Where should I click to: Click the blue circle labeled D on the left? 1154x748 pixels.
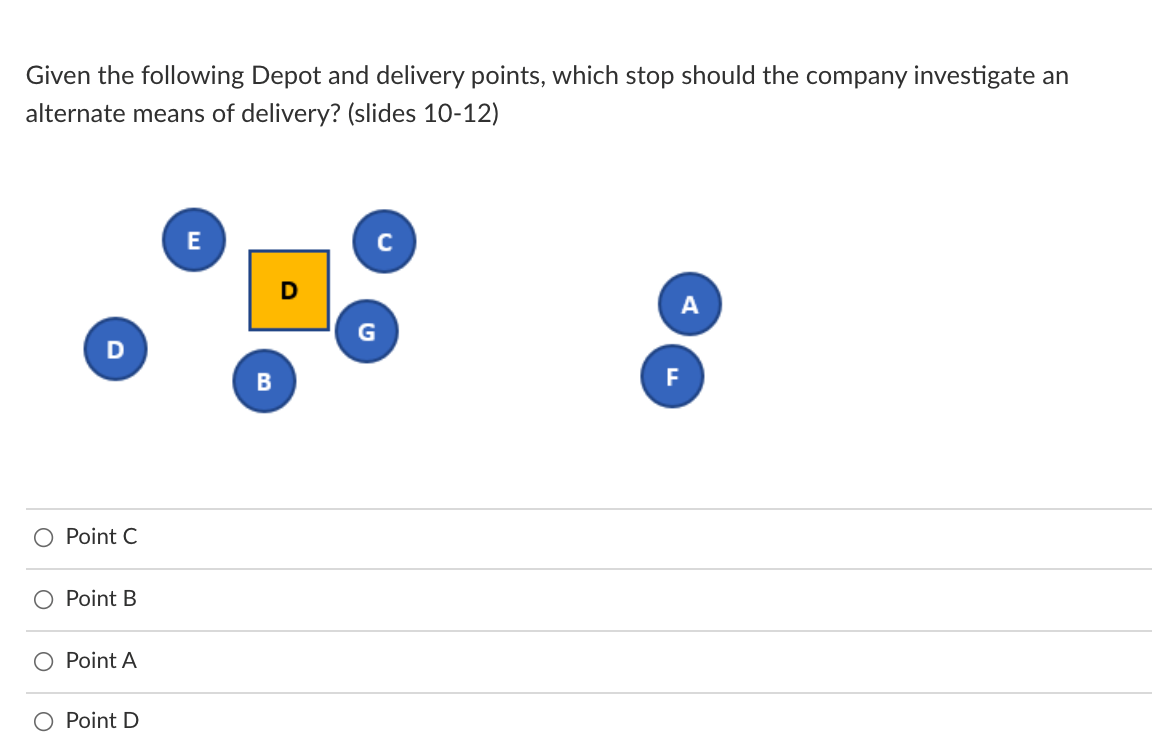(115, 349)
